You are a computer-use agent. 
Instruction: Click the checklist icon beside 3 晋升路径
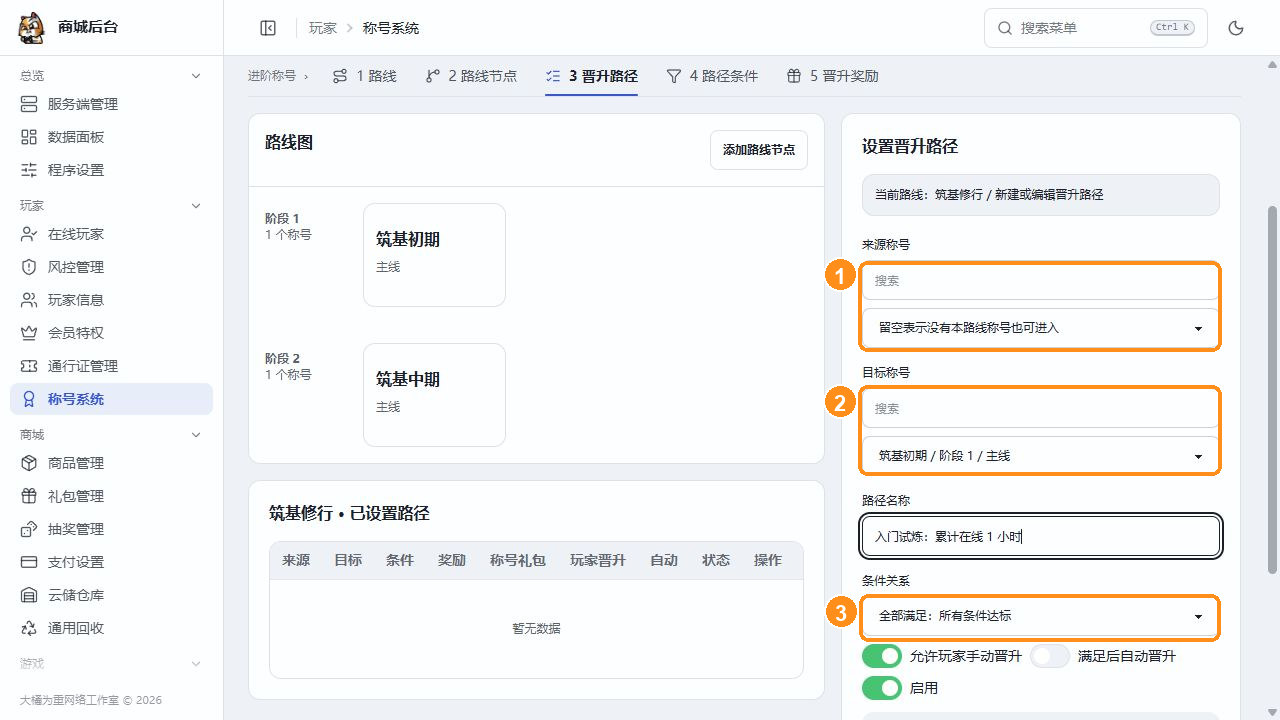553,76
